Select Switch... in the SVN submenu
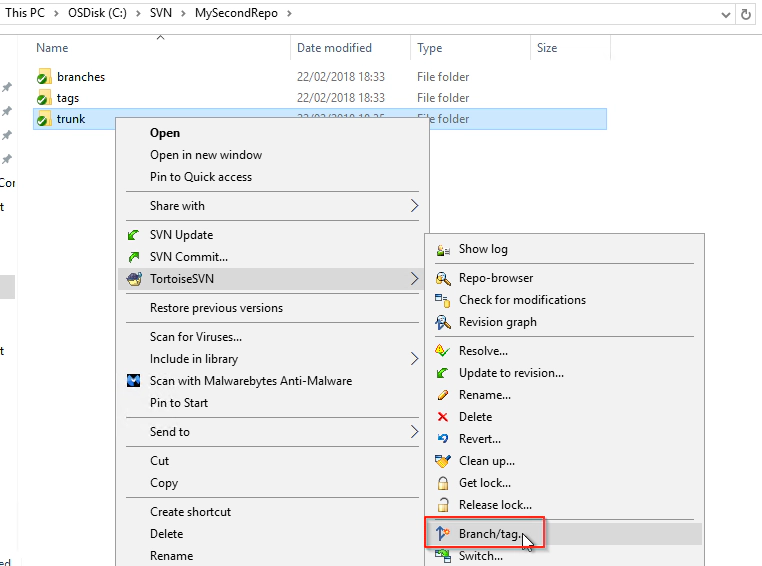This screenshot has width=762, height=566. (480, 556)
